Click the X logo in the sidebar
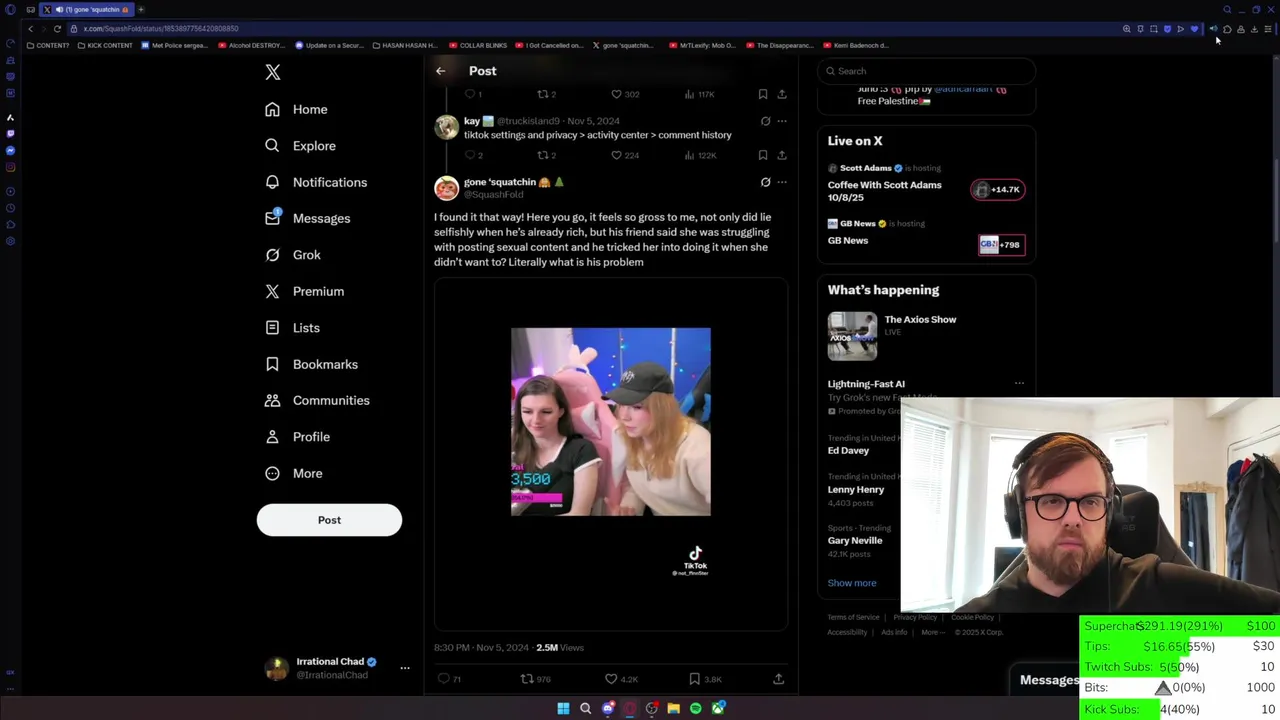Image resolution: width=1280 pixels, height=720 pixels. [273, 72]
